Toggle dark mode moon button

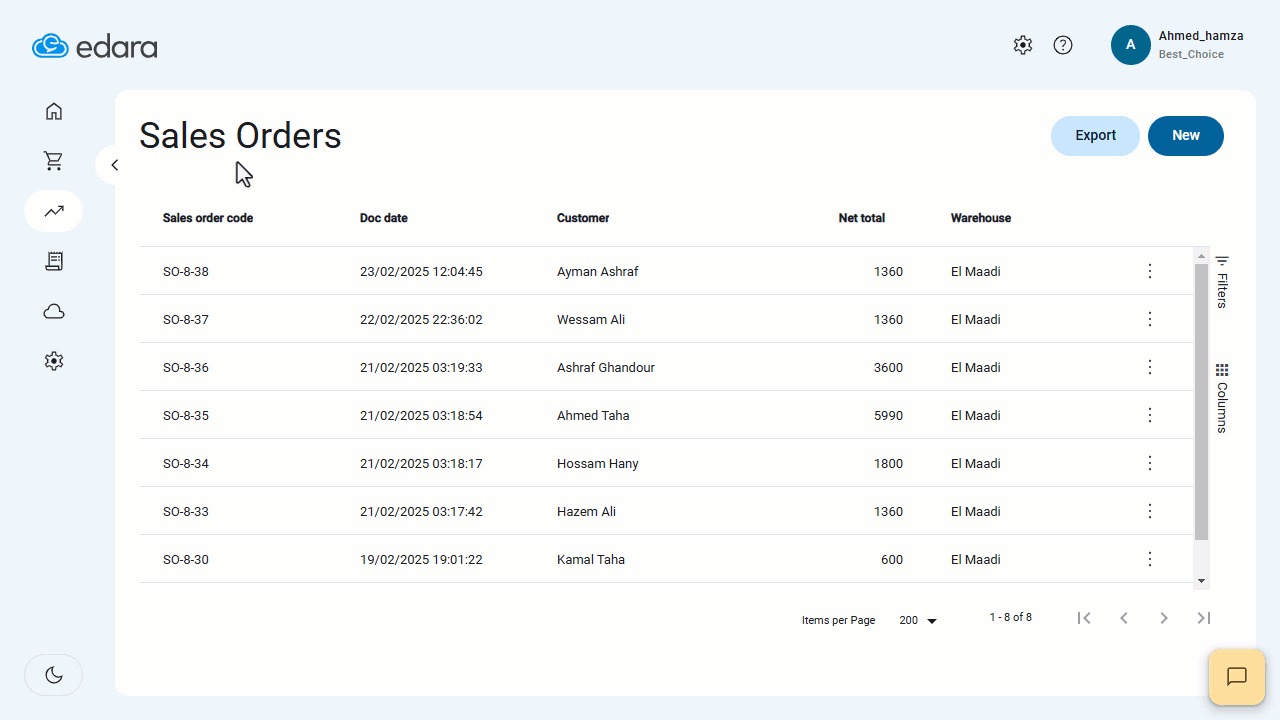pyautogui.click(x=54, y=675)
